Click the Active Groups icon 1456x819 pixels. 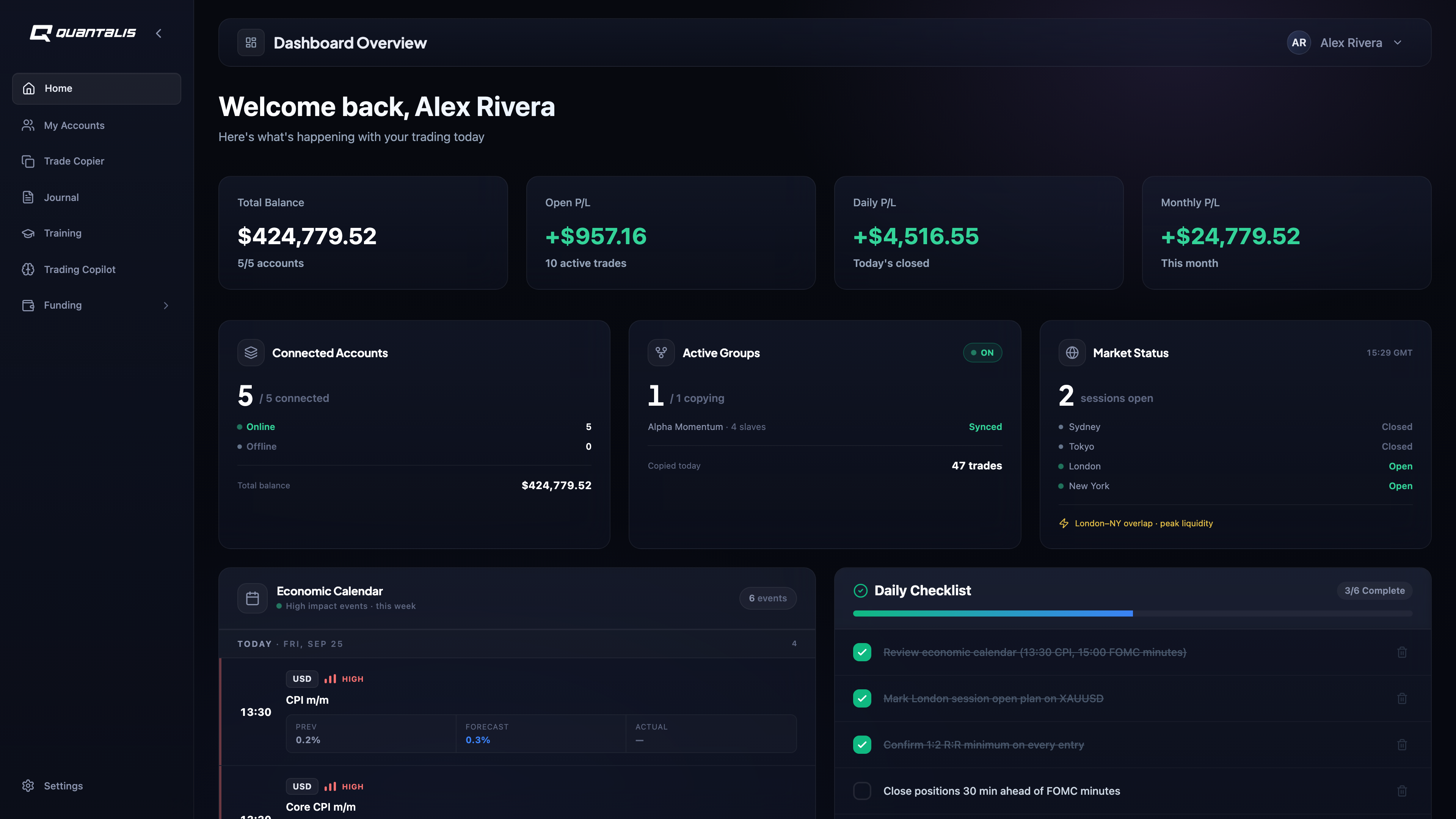pyautogui.click(x=661, y=353)
